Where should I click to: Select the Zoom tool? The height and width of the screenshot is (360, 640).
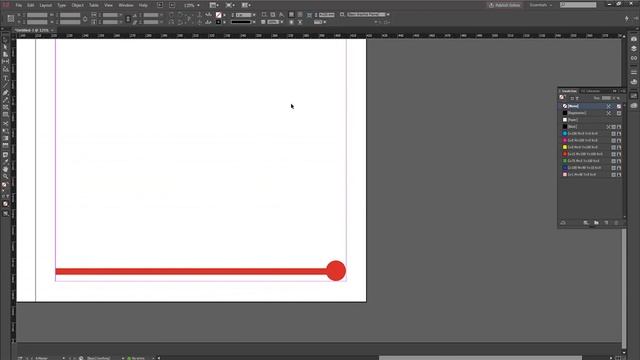[x=5, y=176]
